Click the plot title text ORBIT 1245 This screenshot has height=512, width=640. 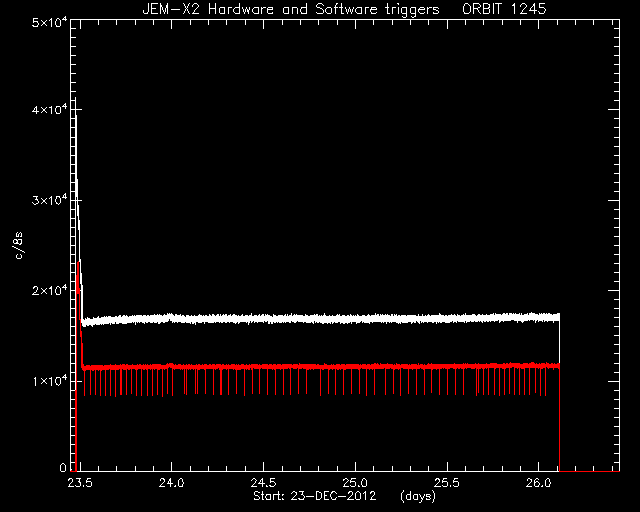point(504,9)
